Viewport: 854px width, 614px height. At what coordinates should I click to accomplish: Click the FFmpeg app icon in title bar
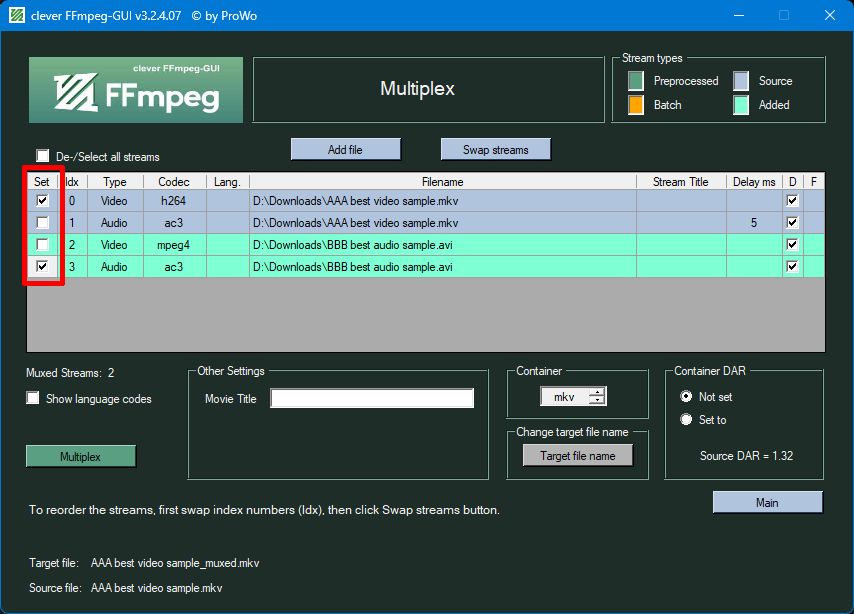17,15
